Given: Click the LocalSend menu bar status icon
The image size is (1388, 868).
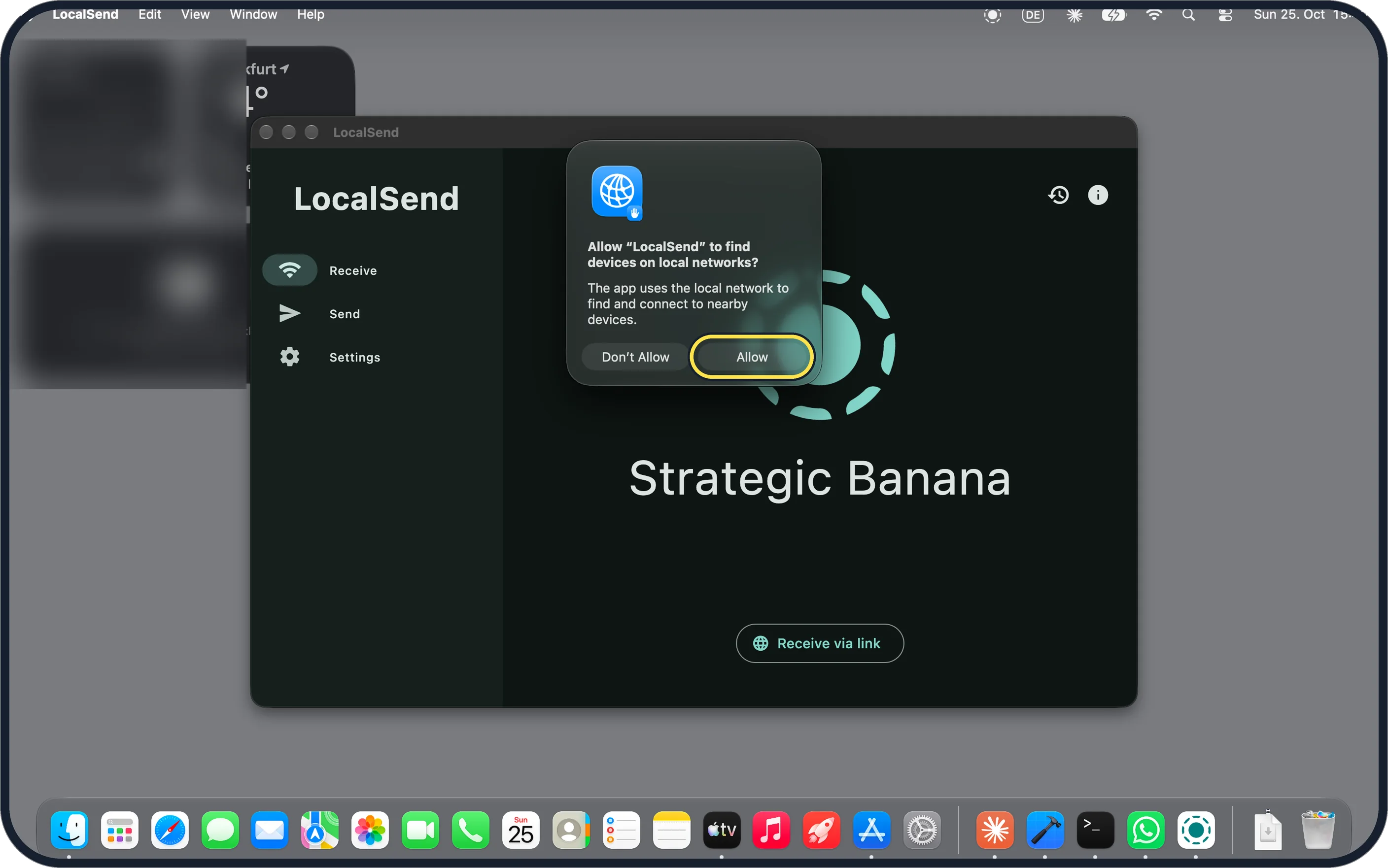Looking at the screenshot, I should coord(992,15).
